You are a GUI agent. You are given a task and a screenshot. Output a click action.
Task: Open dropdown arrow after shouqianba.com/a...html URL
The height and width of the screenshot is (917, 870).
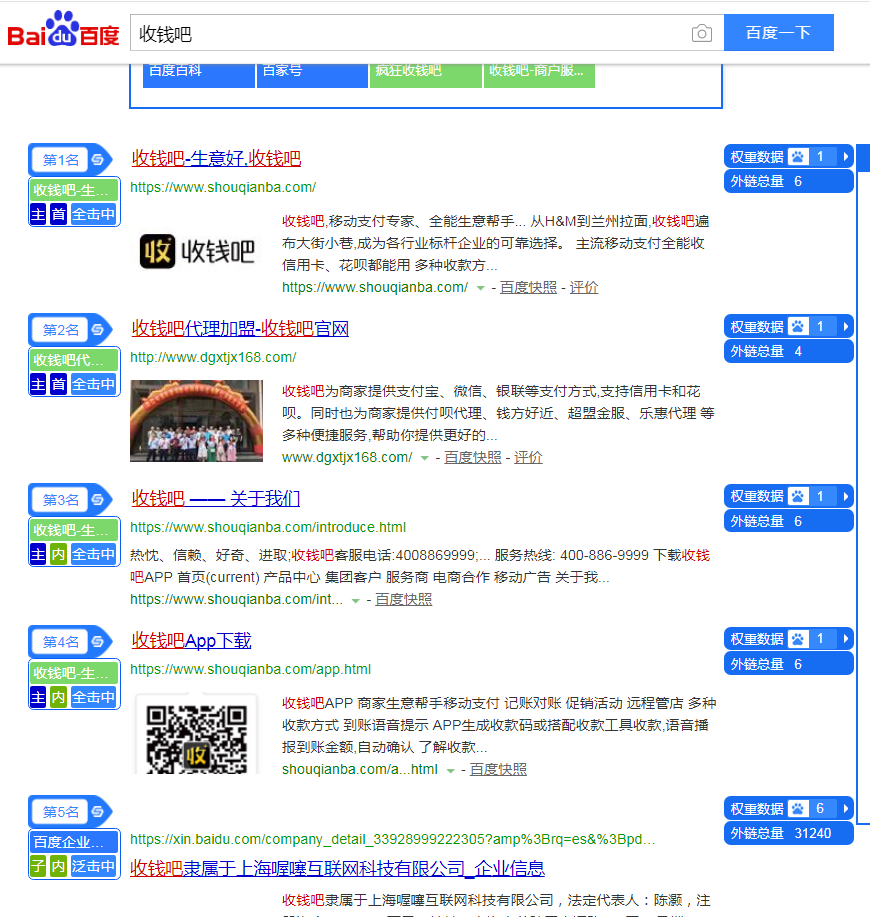450,771
